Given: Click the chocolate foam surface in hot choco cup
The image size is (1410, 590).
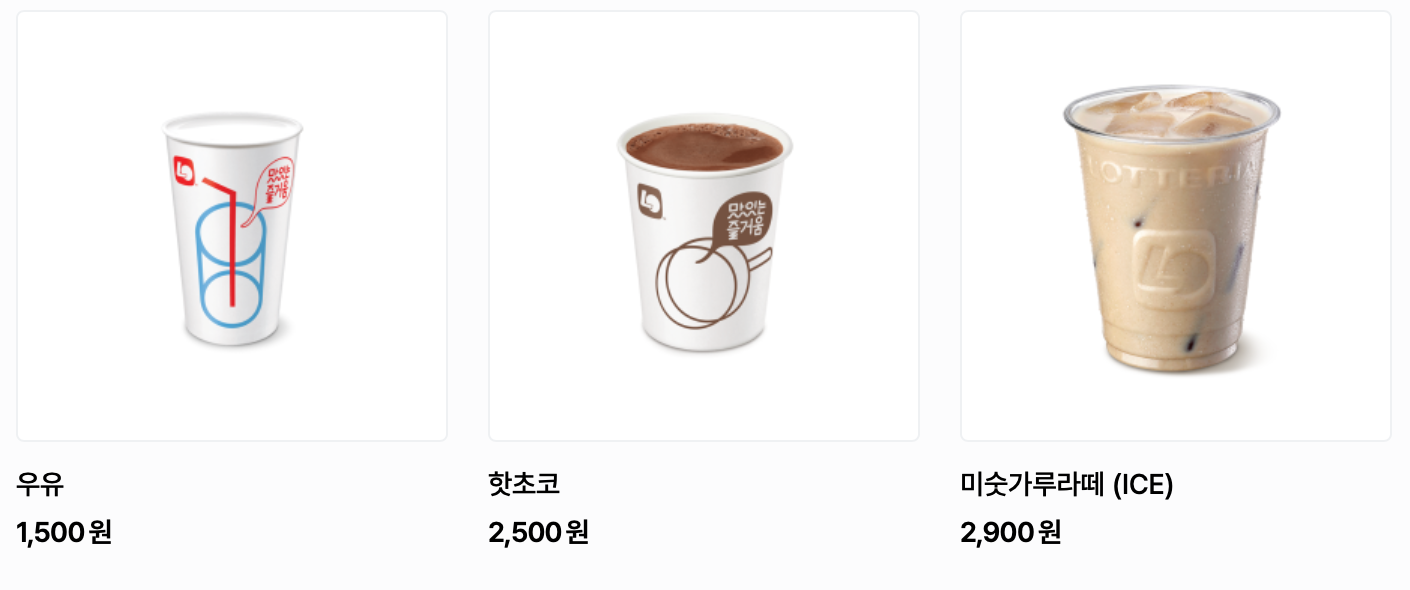Looking at the screenshot, I should point(704,148).
